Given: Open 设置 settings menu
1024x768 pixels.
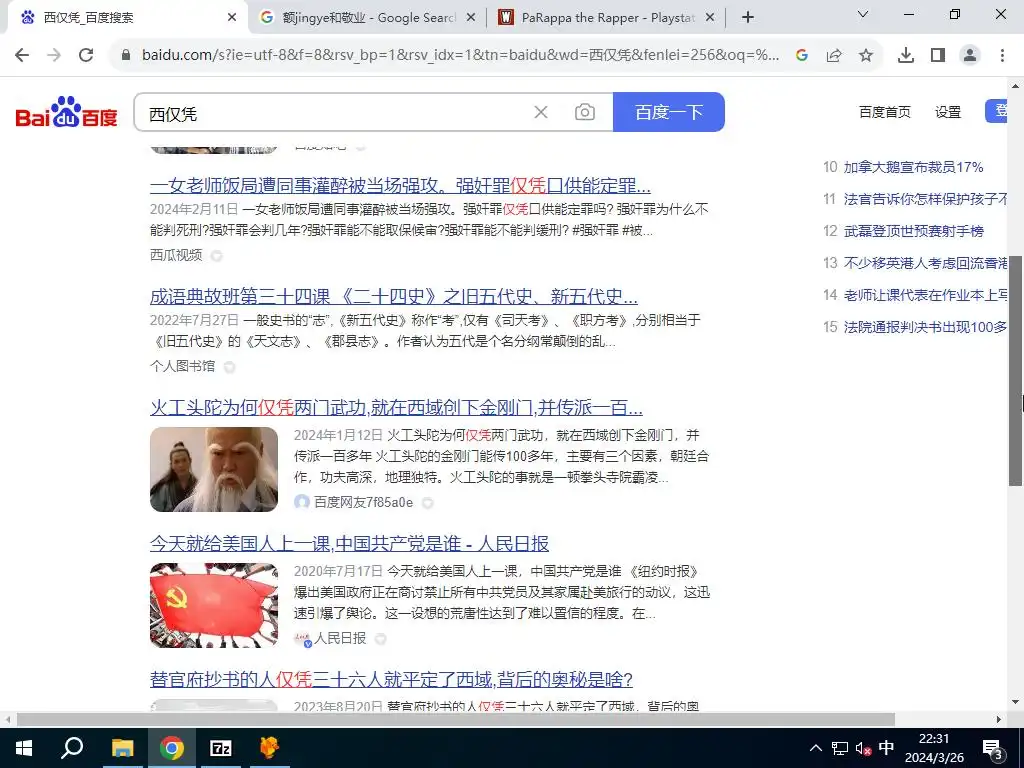Looking at the screenshot, I should 948,112.
